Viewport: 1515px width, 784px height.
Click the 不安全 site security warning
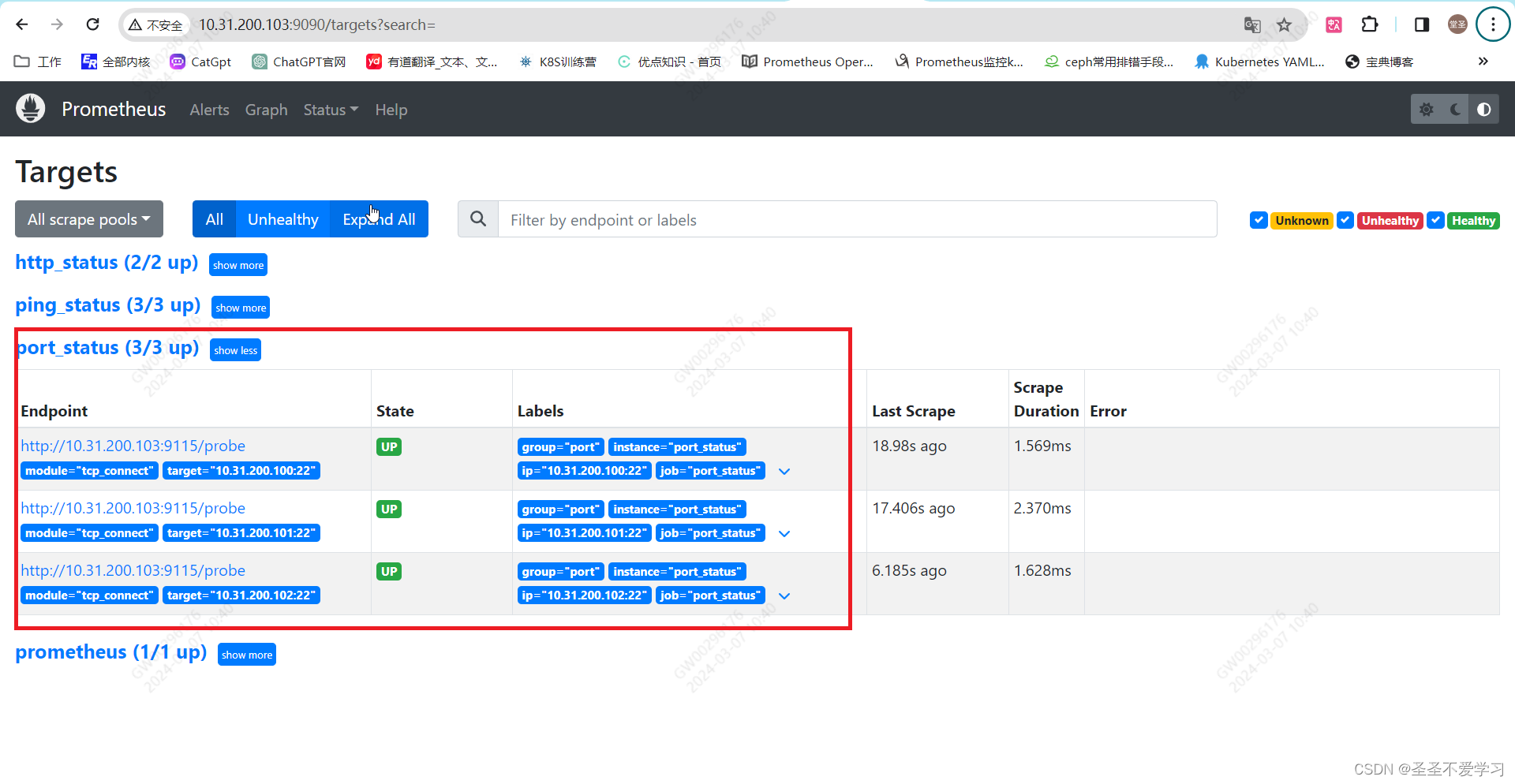(x=155, y=25)
